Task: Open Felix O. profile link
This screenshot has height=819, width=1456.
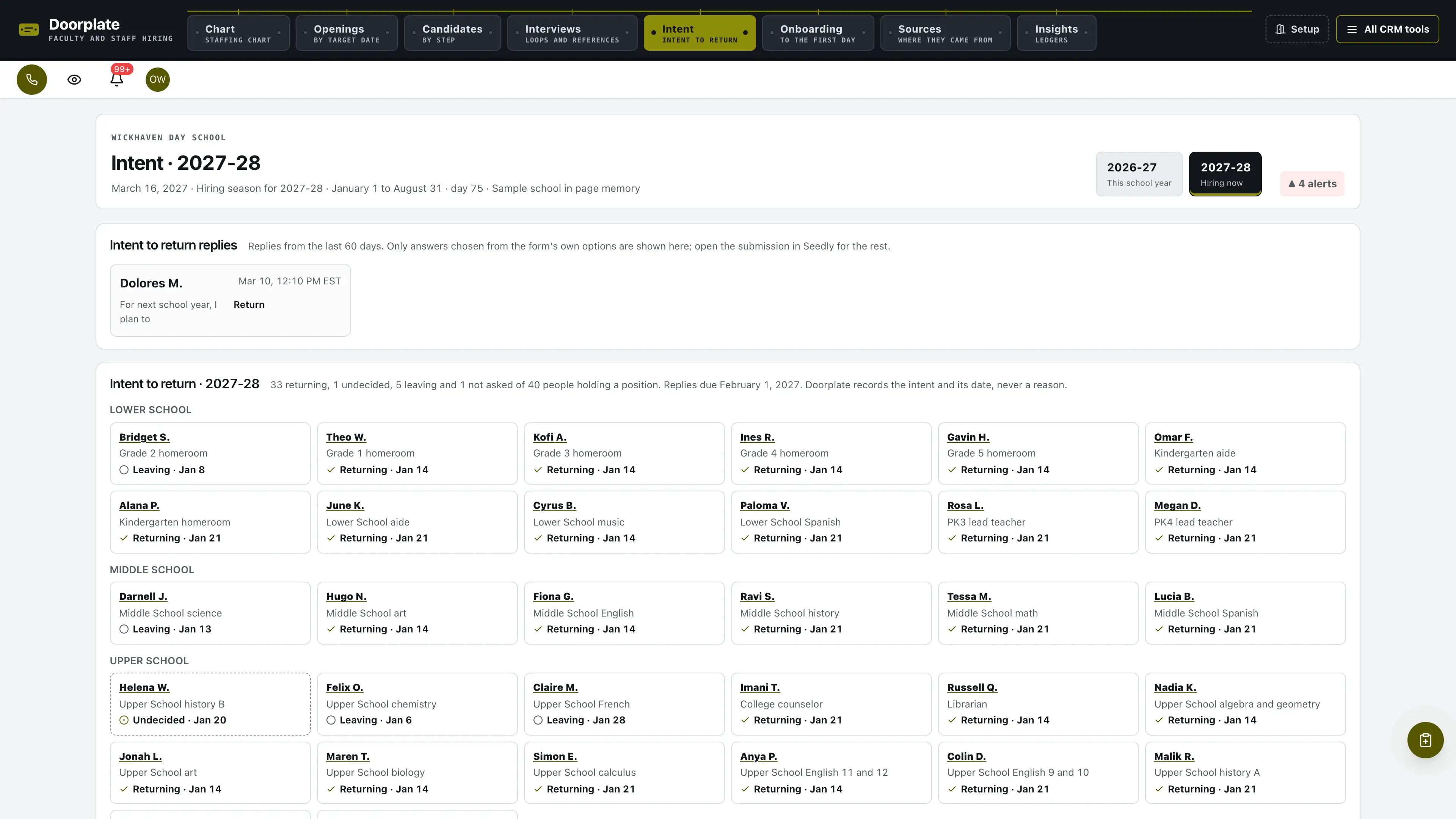Action: coord(344,687)
